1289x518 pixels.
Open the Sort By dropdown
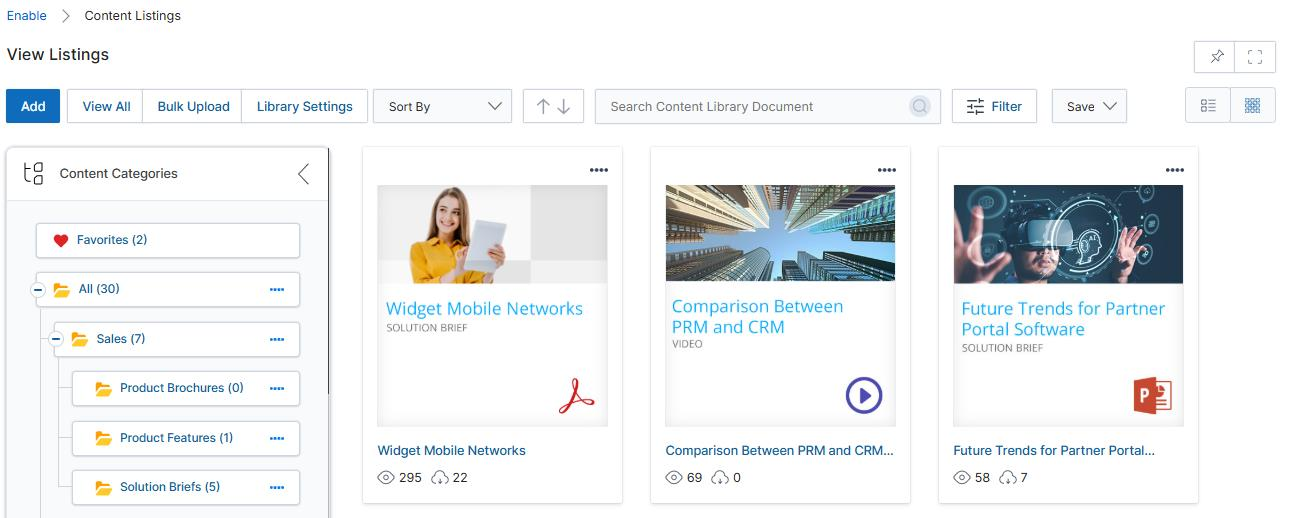pos(442,106)
